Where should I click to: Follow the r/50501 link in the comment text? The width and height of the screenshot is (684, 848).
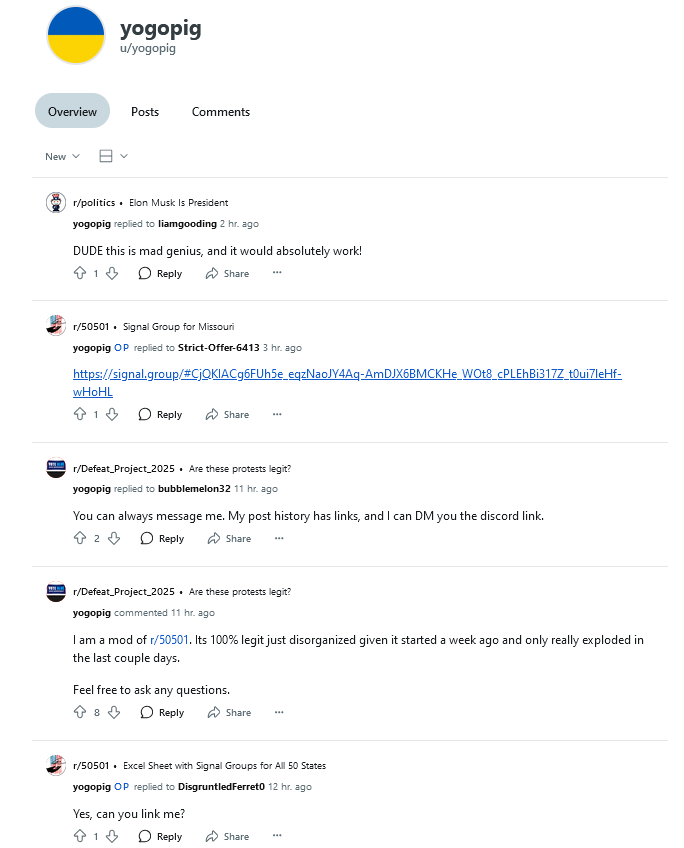169,640
